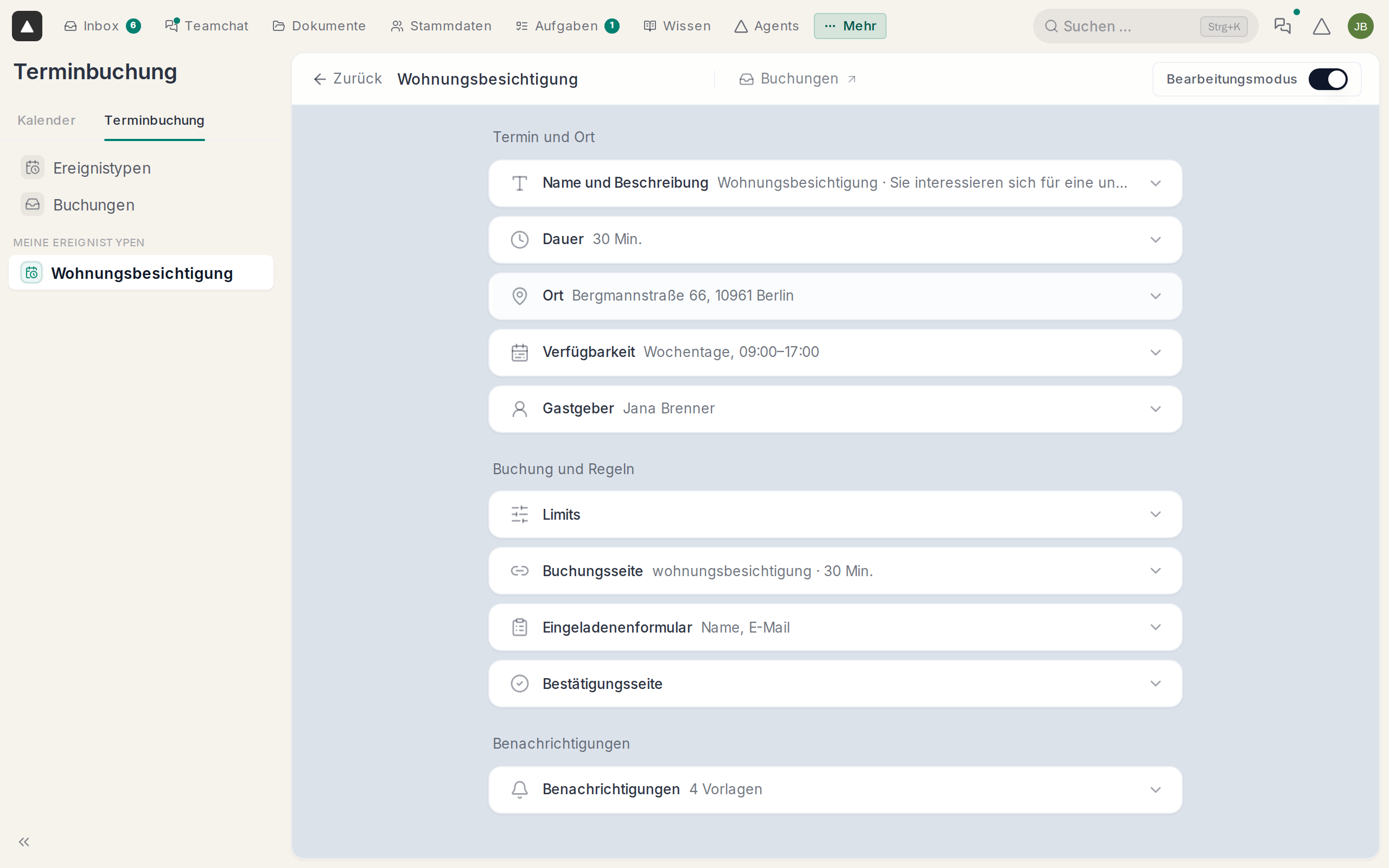Expand the Bestätigungsseite row chevron
Image resolution: width=1389 pixels, height=868 pixels.
coord(1155,684)
